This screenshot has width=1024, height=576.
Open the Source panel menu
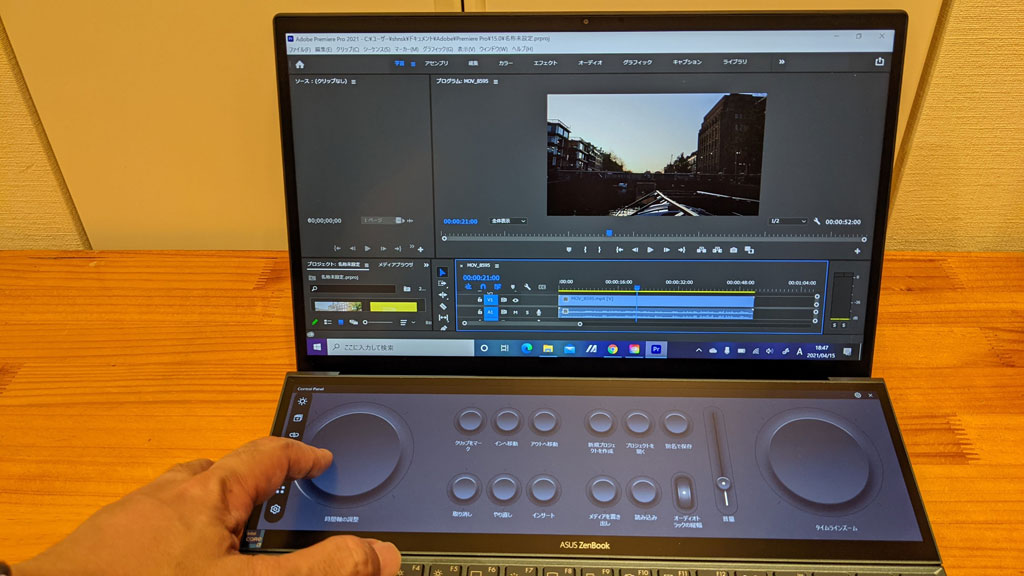[353, 82]
